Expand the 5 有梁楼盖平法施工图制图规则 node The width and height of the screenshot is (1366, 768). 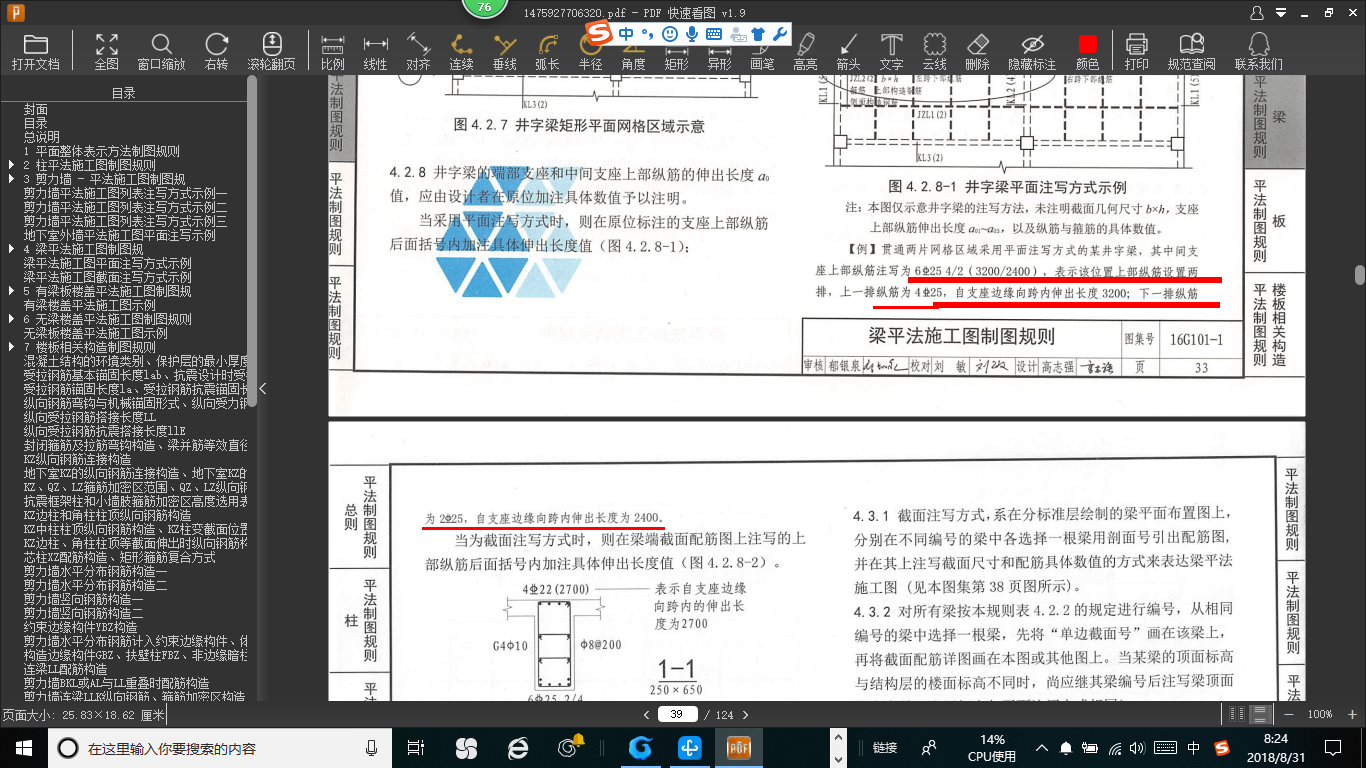(11, 291)
